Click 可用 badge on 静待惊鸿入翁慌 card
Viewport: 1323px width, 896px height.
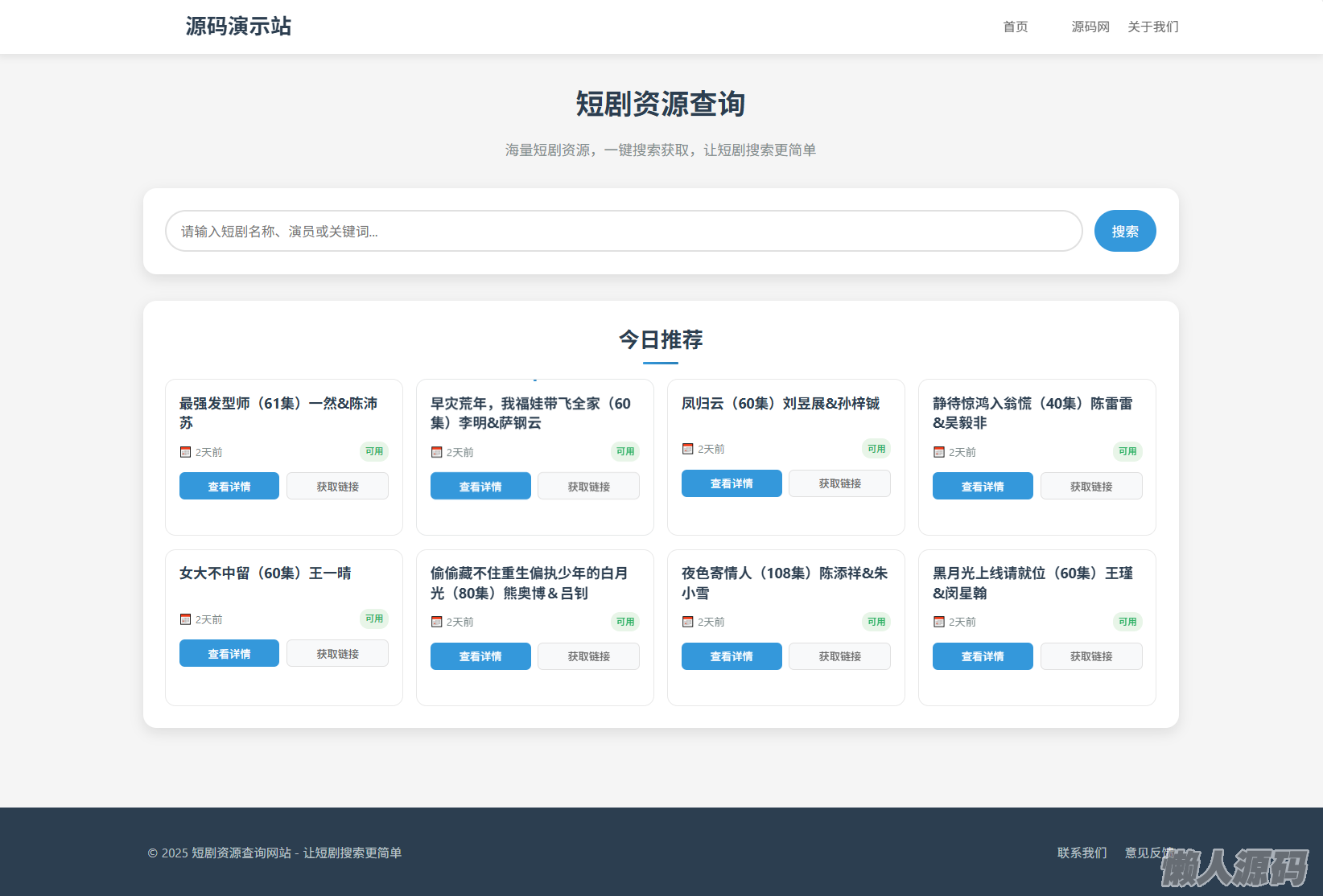pos(1127,451)
